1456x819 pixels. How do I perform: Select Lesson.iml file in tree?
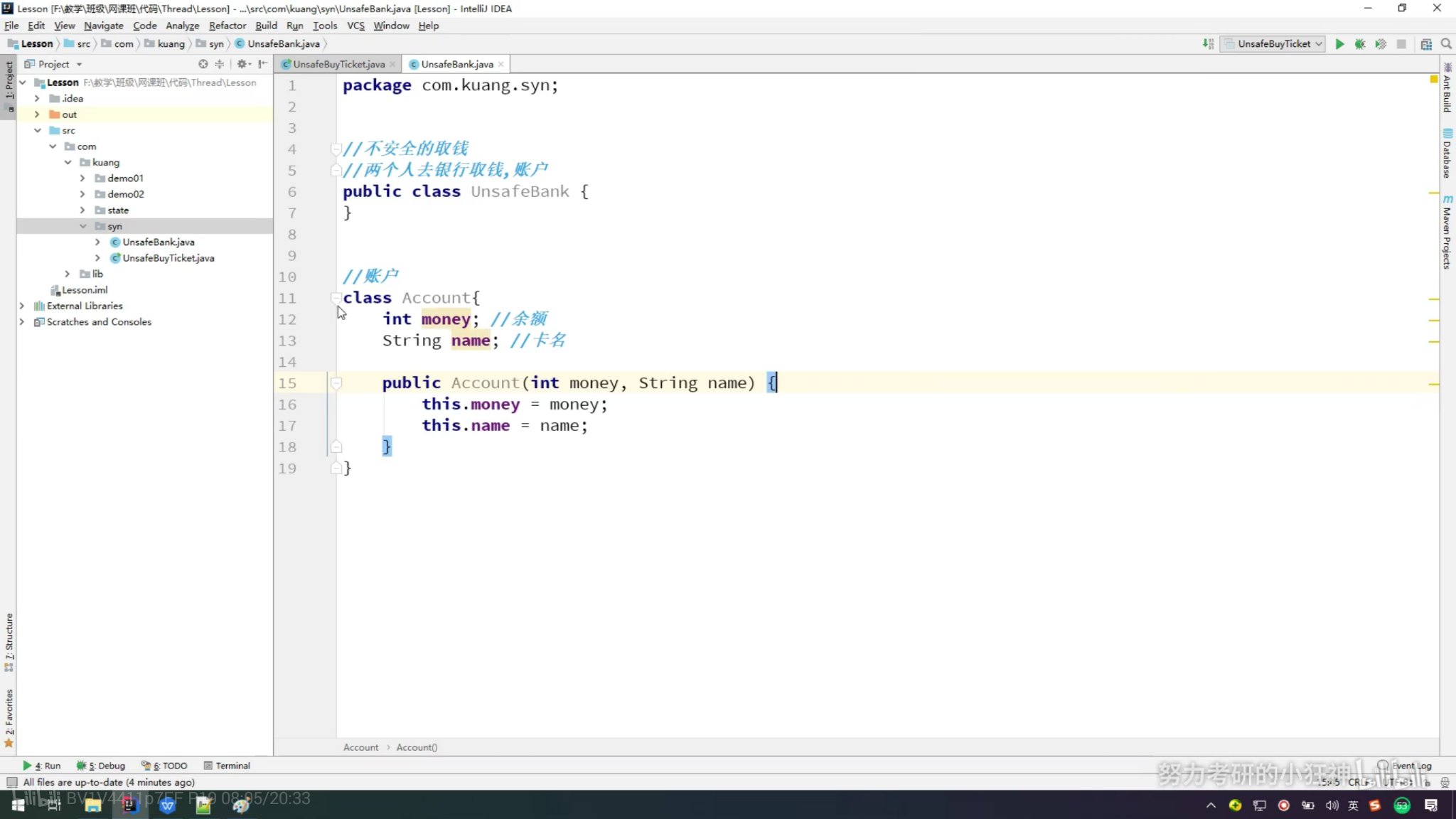(x=84, y=290)
